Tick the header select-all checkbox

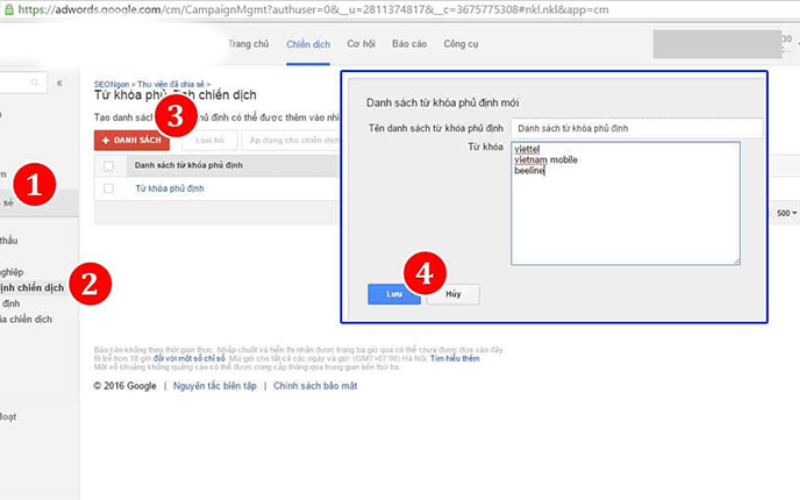109,165
